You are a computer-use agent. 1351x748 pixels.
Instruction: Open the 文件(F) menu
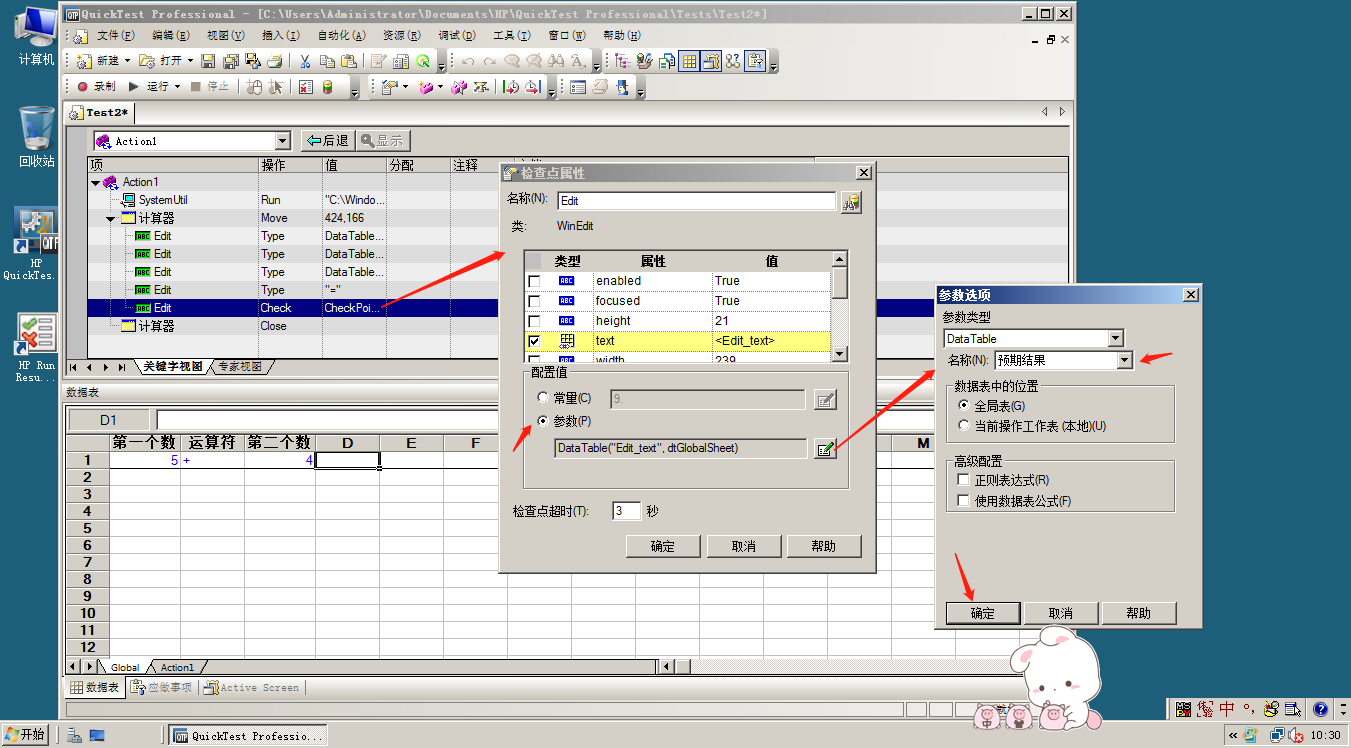coord(115,35)
